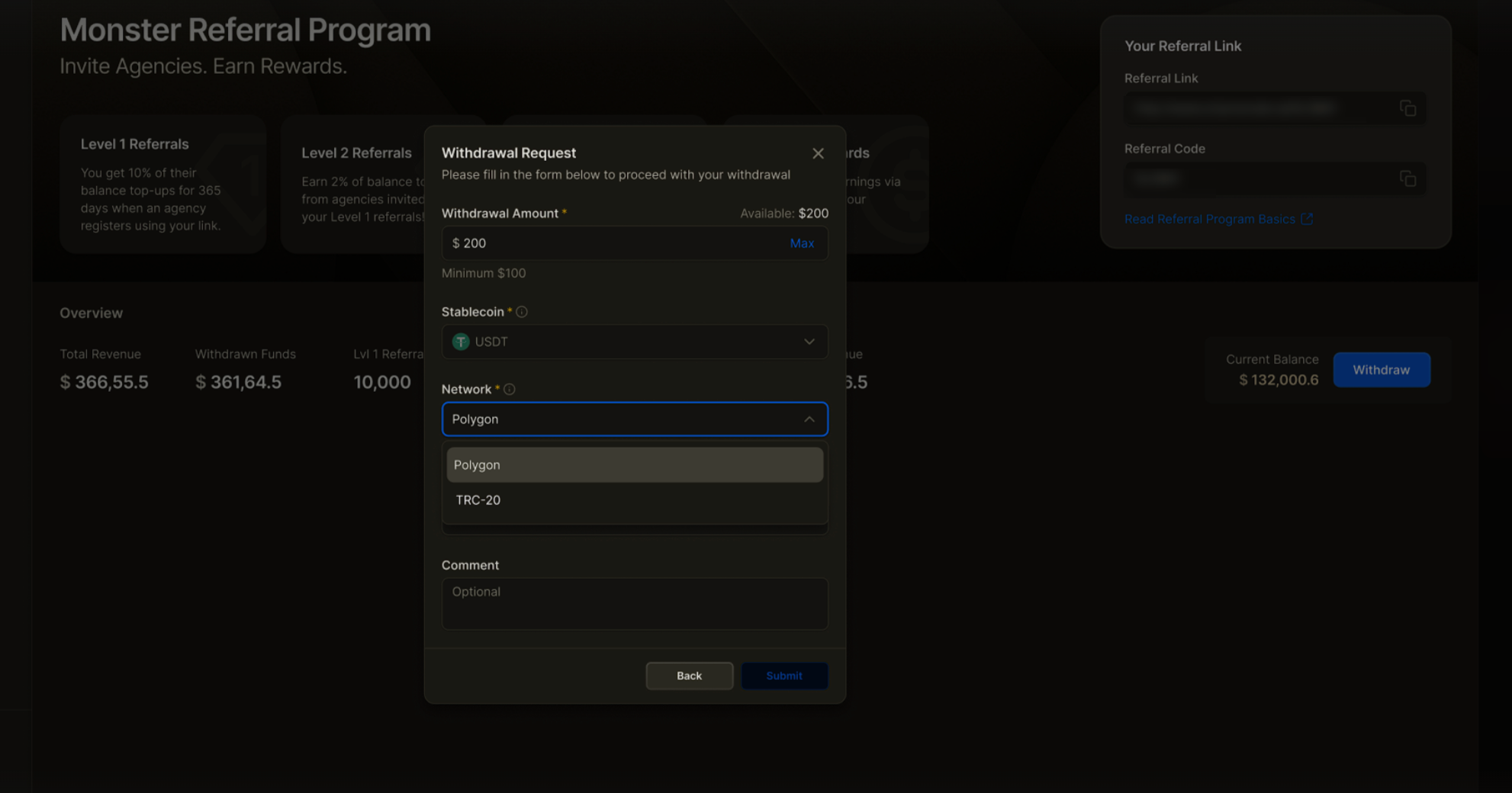Image resolution: width=1512 pixels, height=793 pixels.
Task: Click the Level 1 Referrals card
Action: 162,184
